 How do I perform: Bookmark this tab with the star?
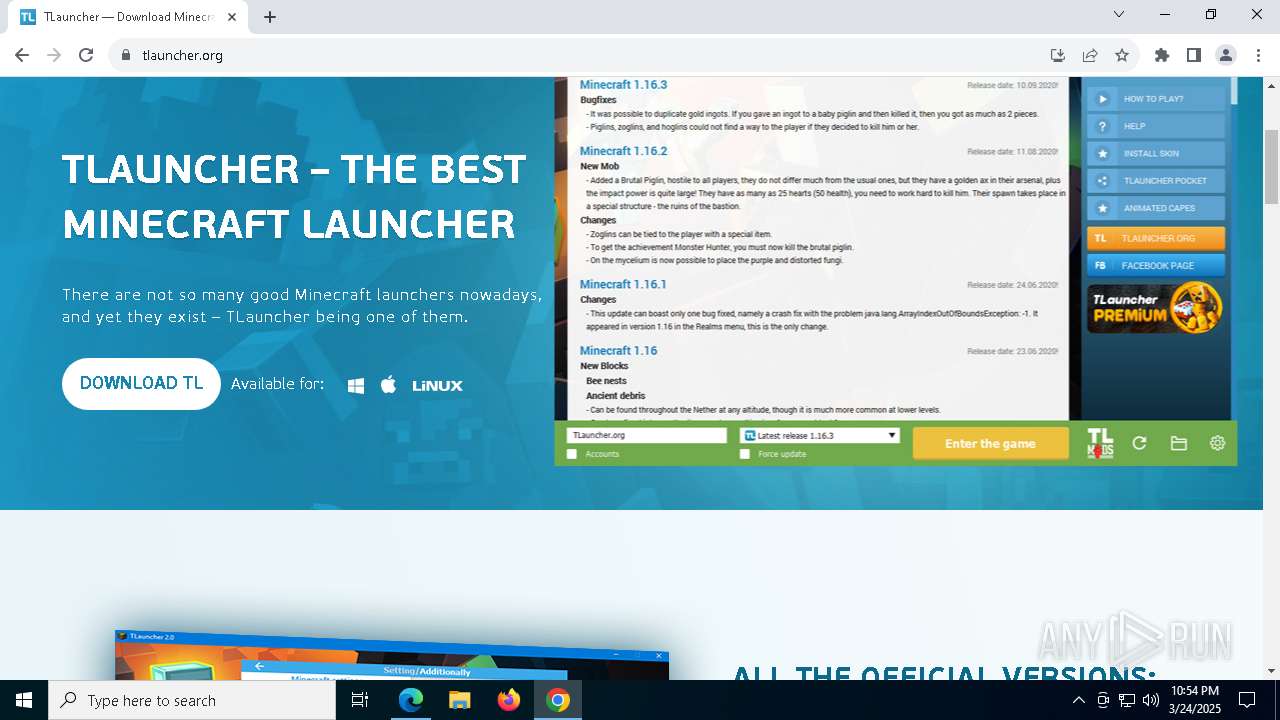pyautogui.click(x=1122, y=55)
